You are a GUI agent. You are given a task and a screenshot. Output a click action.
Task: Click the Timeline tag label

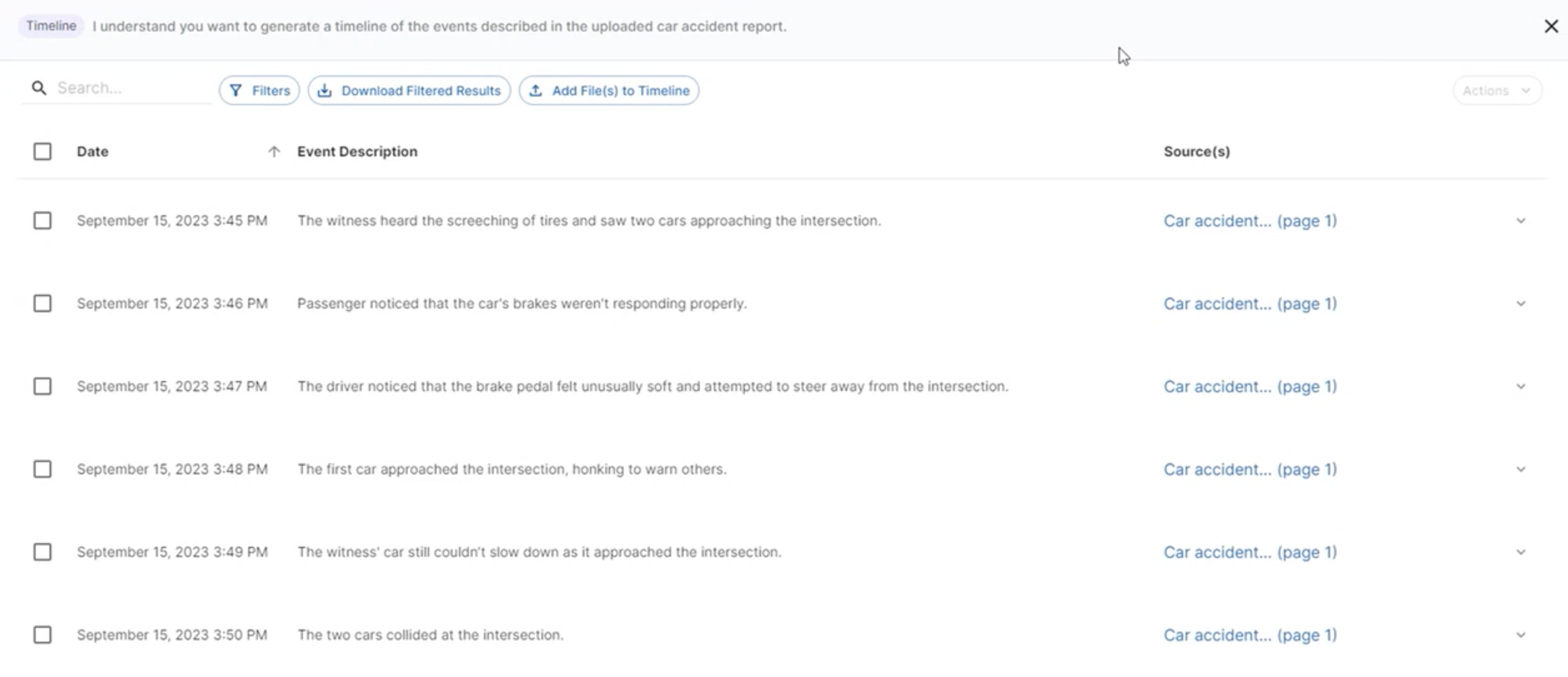click(51, 26)
